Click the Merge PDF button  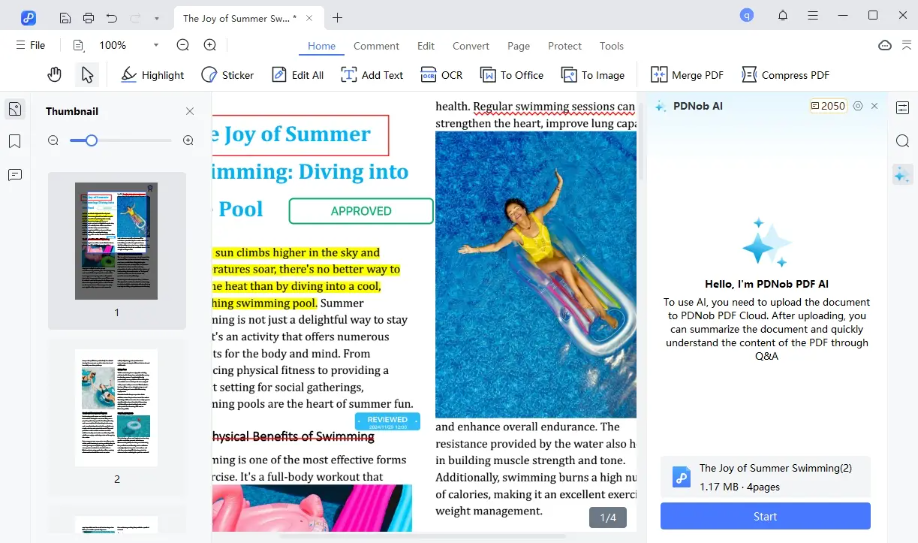pyautogui.click(x=687, y=75)
